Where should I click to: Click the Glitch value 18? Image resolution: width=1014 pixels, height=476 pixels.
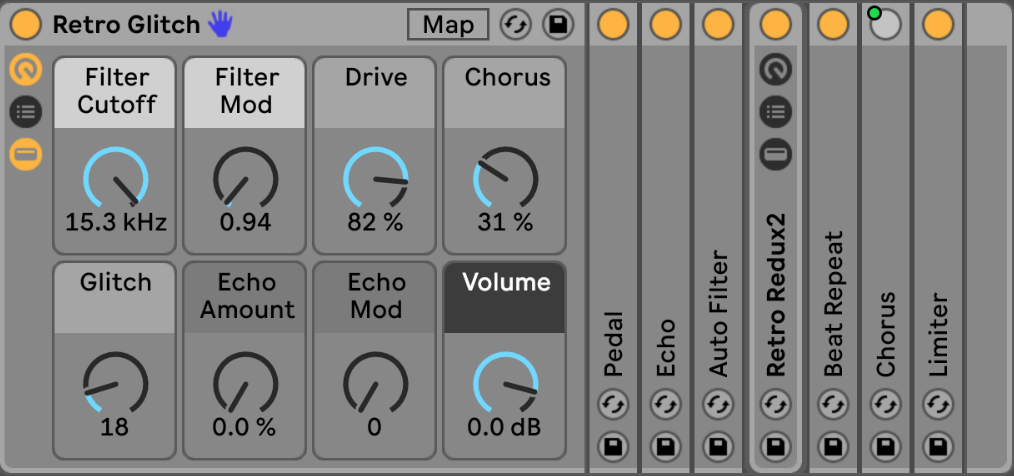115,427
